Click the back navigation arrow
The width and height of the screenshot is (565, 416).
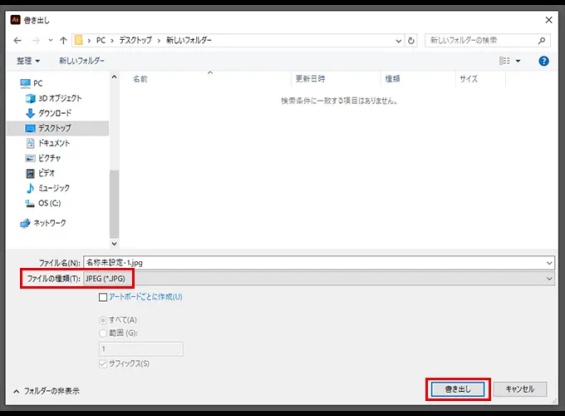pyautogui.click(x=17, y=40)
